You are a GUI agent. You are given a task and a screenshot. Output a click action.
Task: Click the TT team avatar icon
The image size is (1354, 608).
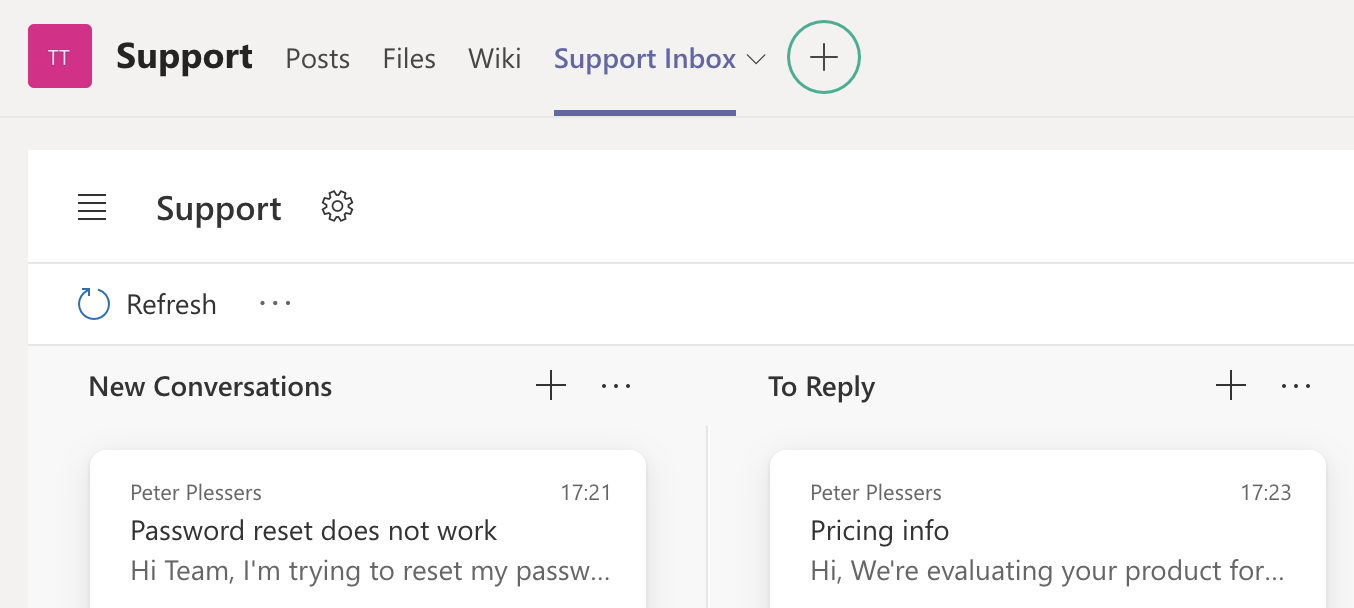60,57
